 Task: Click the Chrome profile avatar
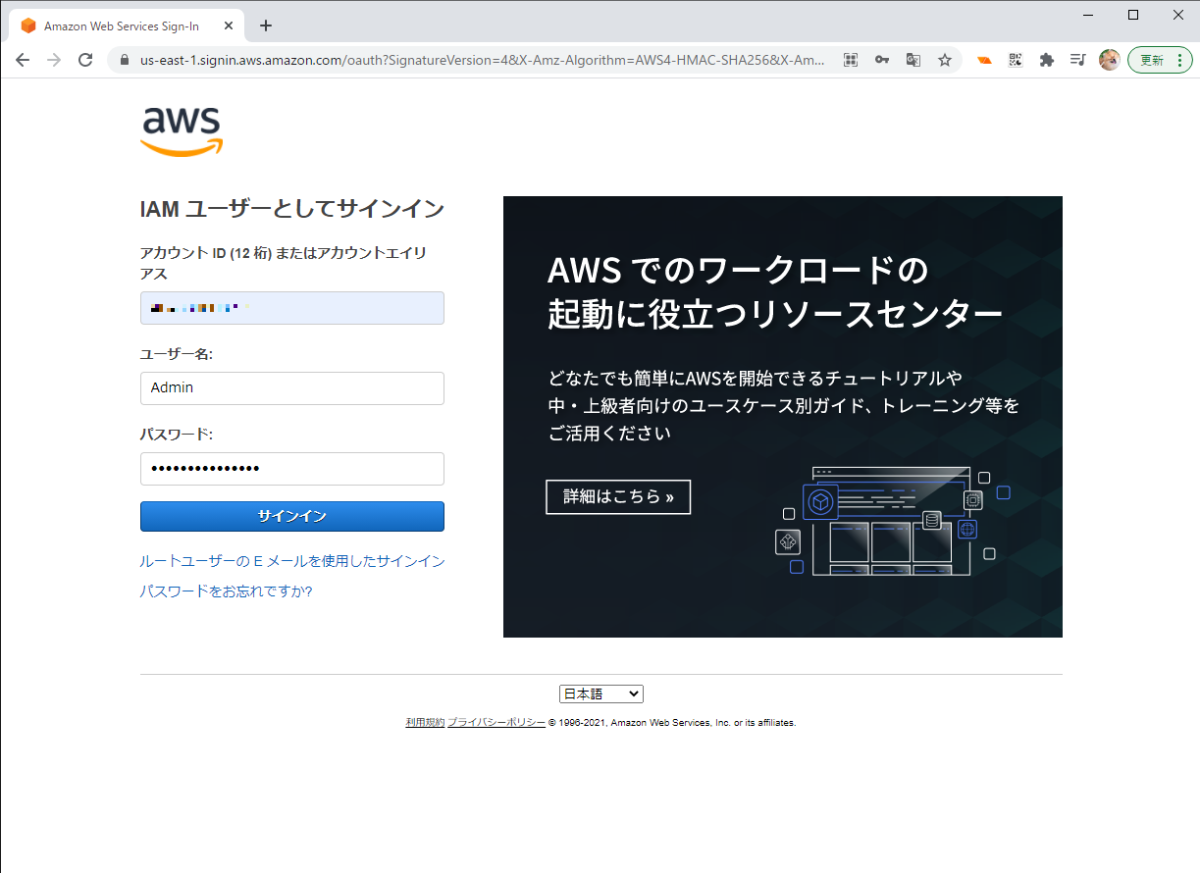click(x=1109, y=60)
